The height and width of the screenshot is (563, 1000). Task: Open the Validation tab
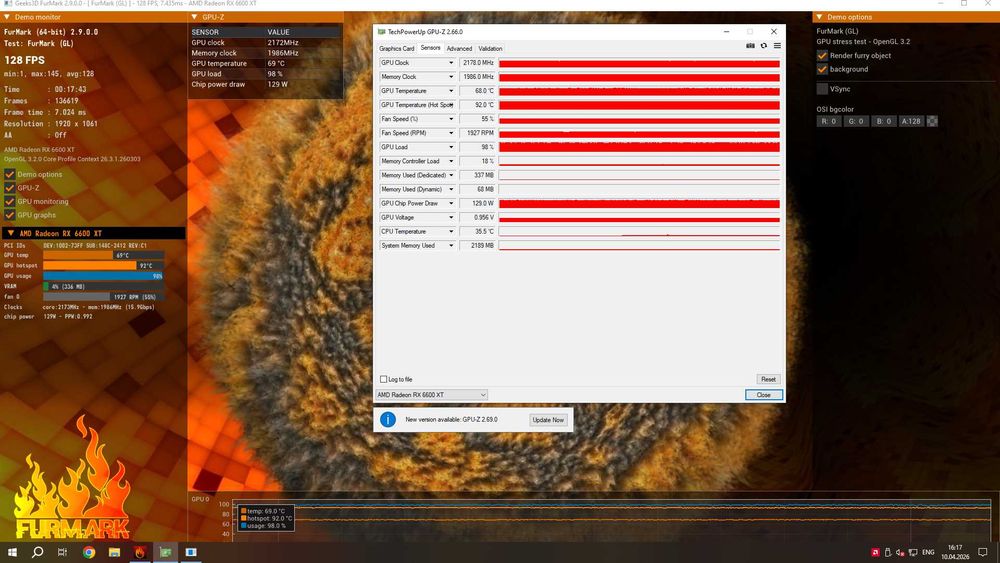point(490,48)
